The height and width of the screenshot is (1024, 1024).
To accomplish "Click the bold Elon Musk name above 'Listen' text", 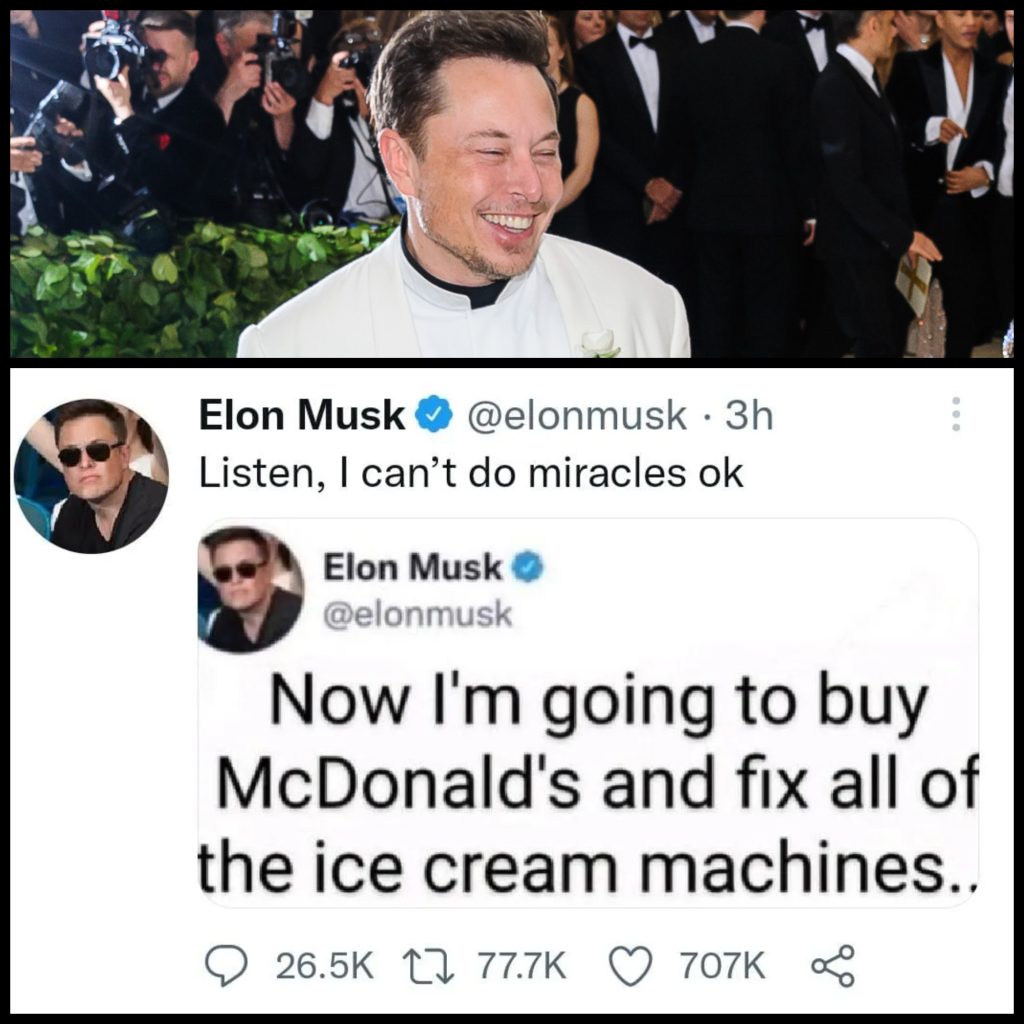I will pyautogui.click(x=302, y=415).
